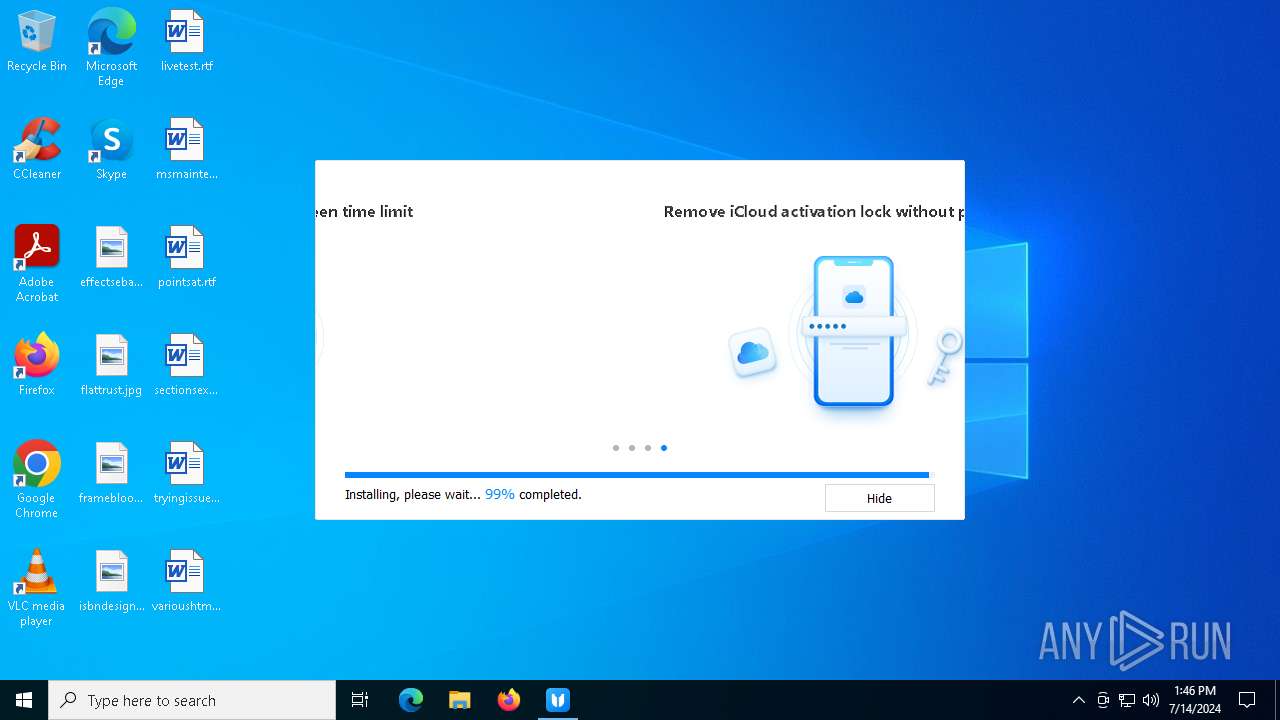The height and width of the screenshot is (720, 1280).
Task: Open the volume tray icon
Action: coord(1151,700)
